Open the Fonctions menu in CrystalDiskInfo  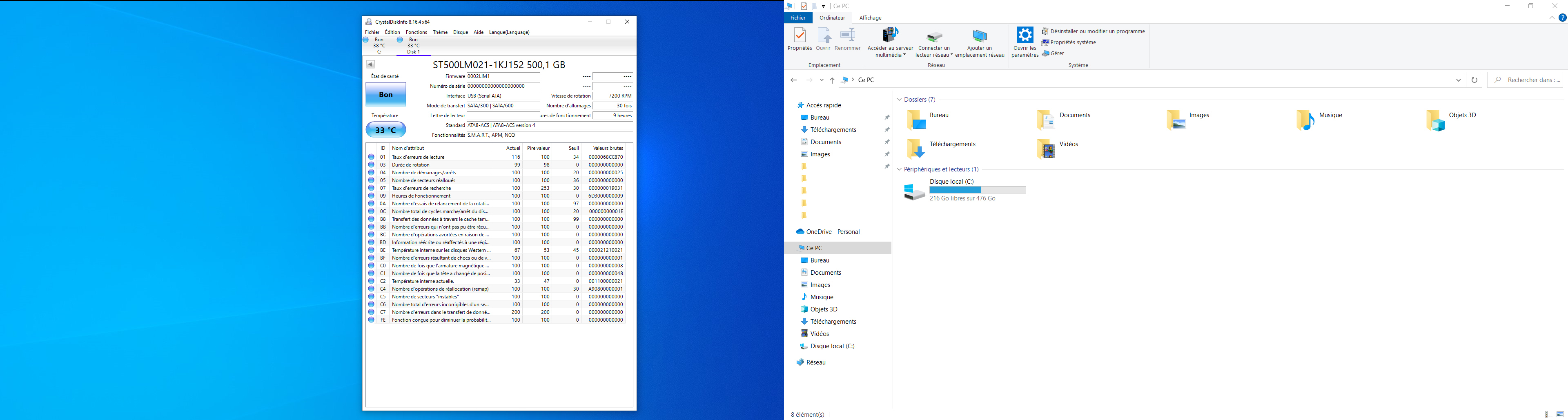416,32
